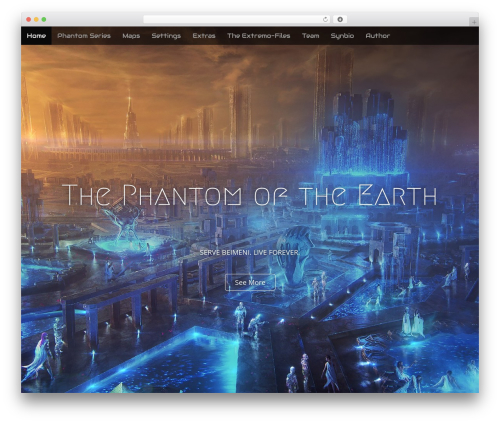500x423 pixels.
Task: Visit the Author page
Action: point(377,36)
